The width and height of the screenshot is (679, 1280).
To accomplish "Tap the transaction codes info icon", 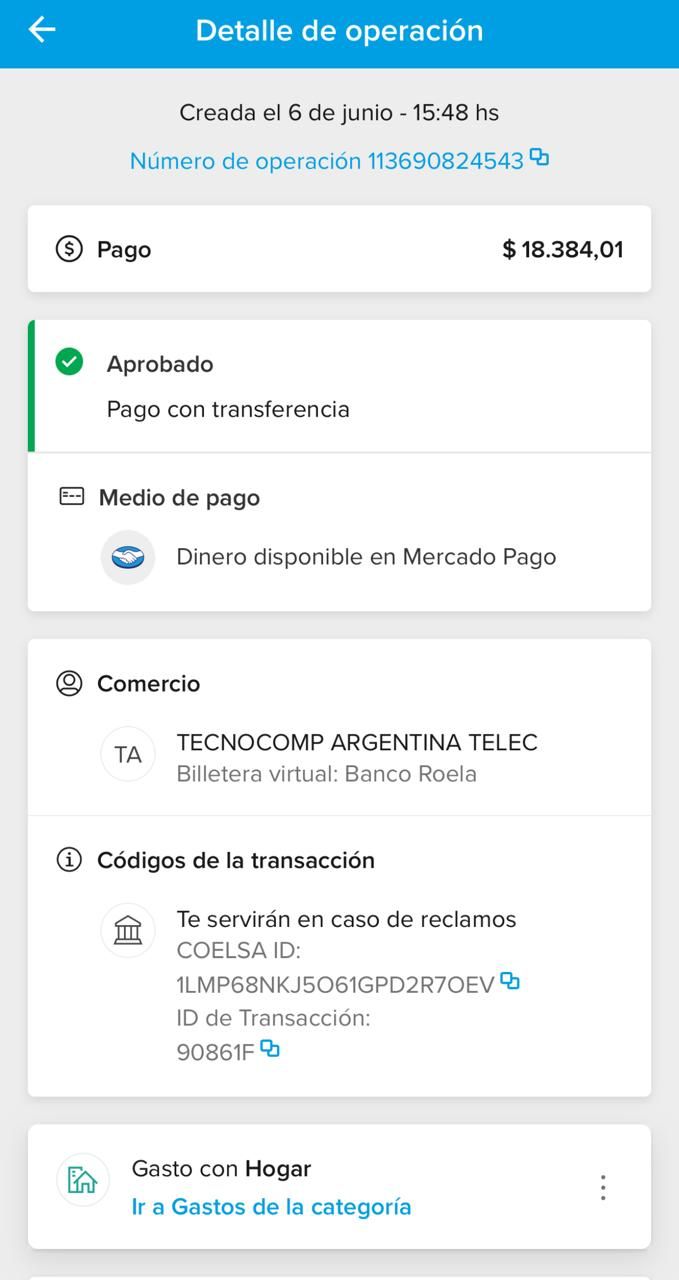I will point(69,860).
